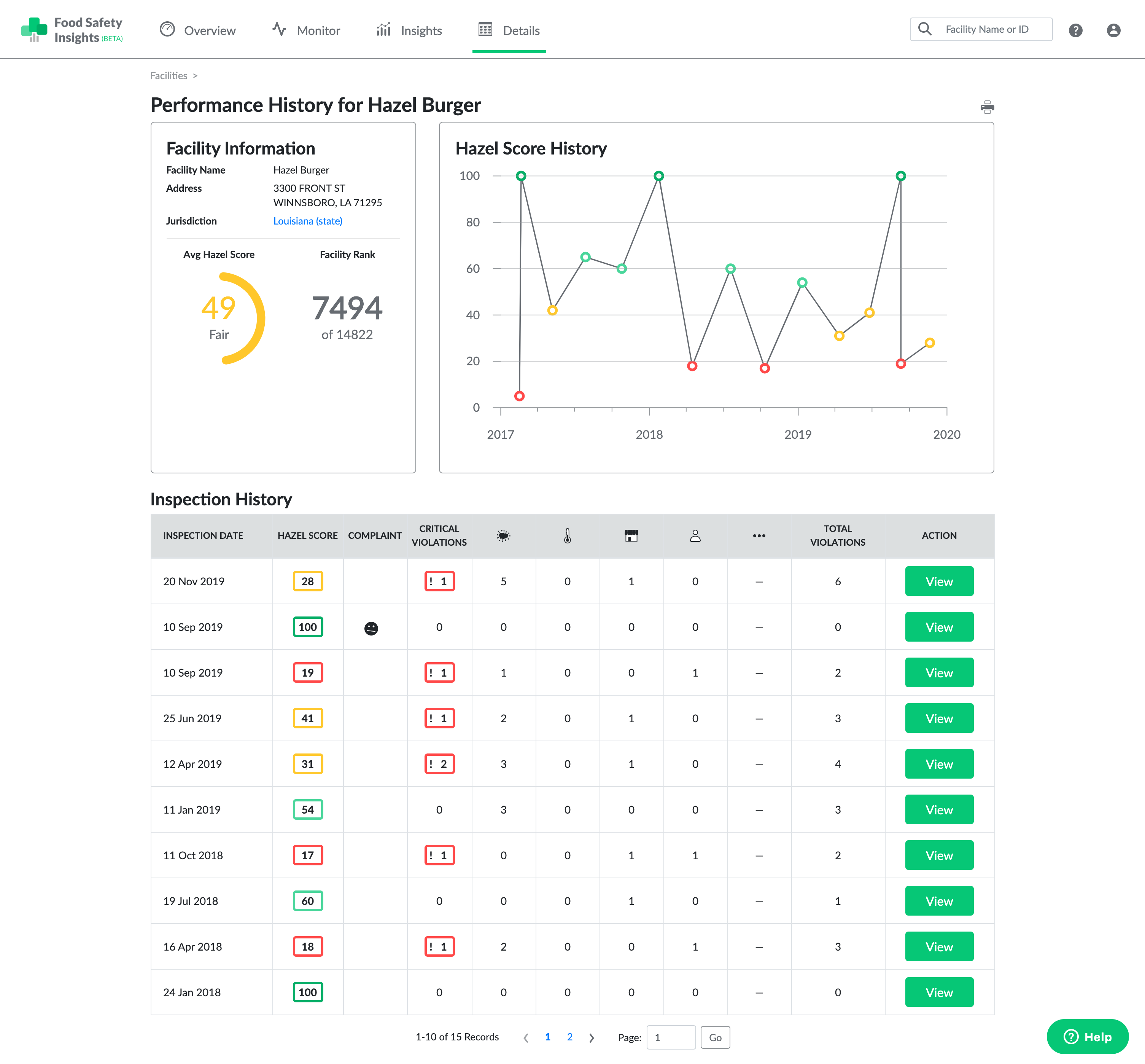Screen dimensions: 1145x1064
Task: Open the Louisiana (state) jurisdiction link
Action: pyautogui.click(x=307, y=221)
